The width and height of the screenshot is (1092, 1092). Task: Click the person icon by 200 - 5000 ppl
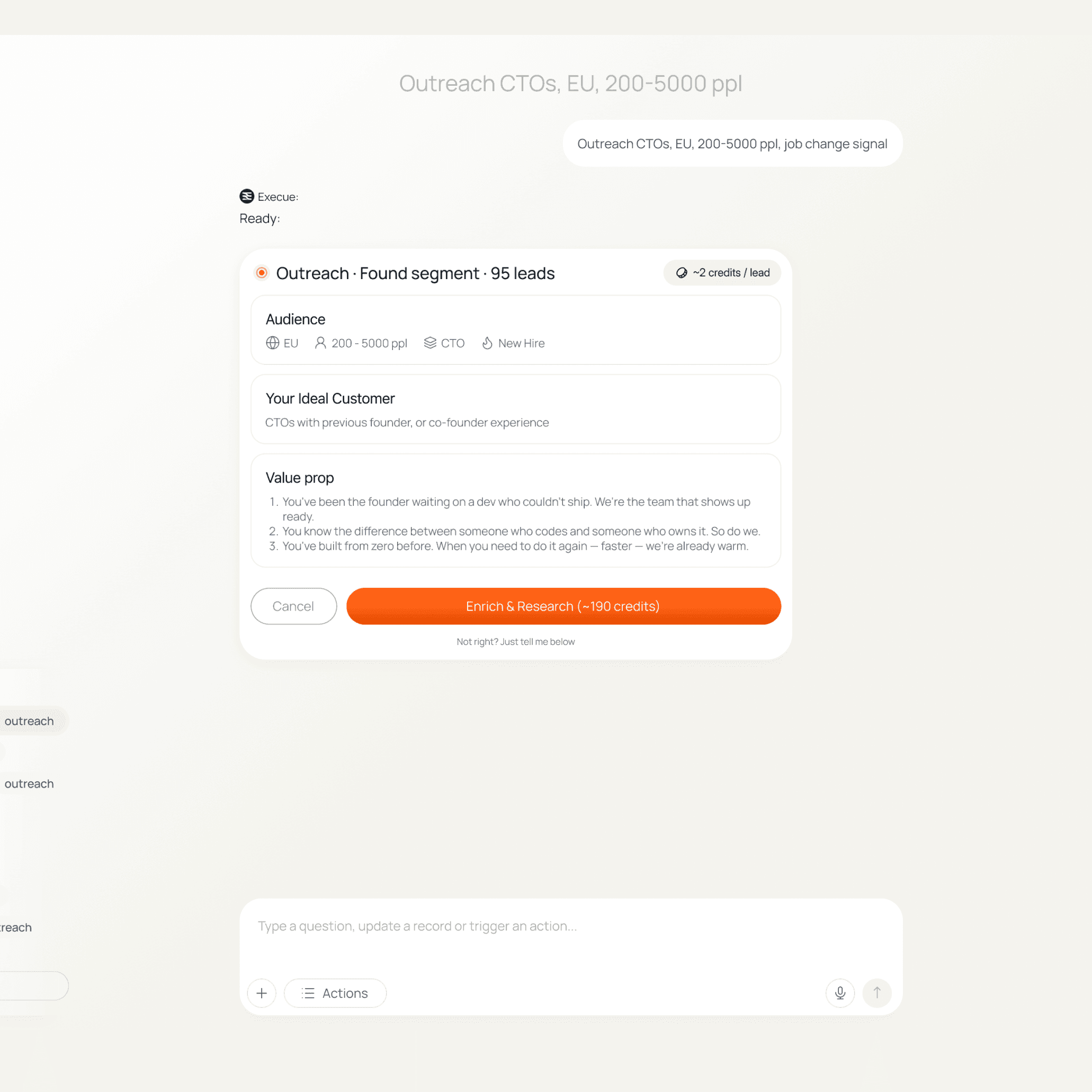click(320, 343)
